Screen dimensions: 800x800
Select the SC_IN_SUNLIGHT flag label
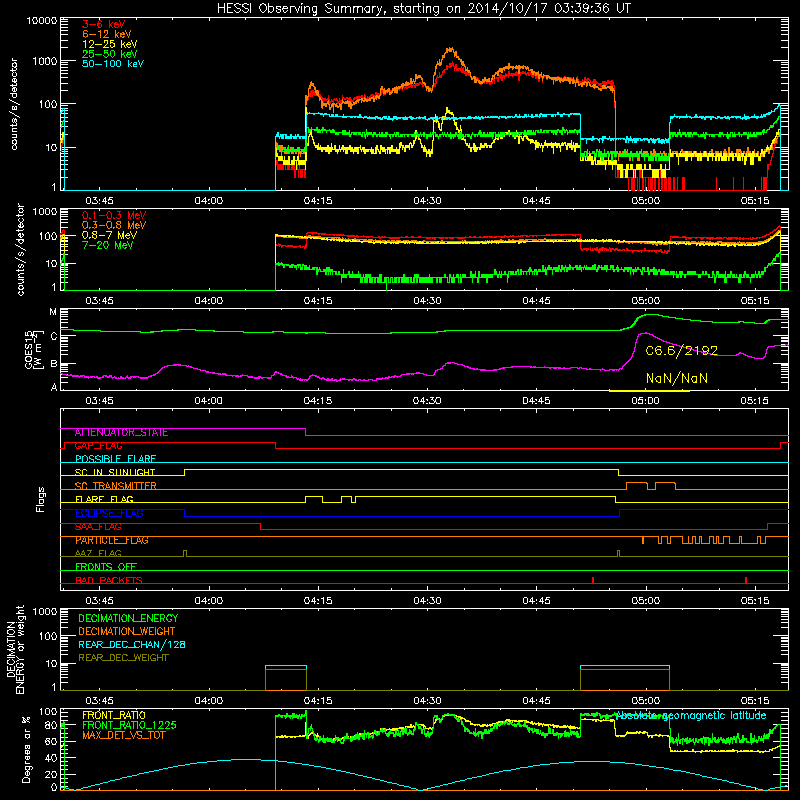pyautogui.click(x=115, y=472)
